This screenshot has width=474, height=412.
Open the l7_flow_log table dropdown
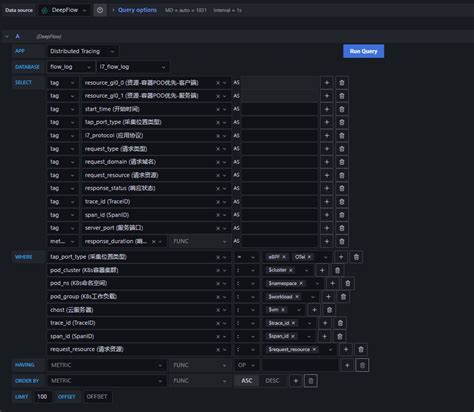(x=133, y=67)
